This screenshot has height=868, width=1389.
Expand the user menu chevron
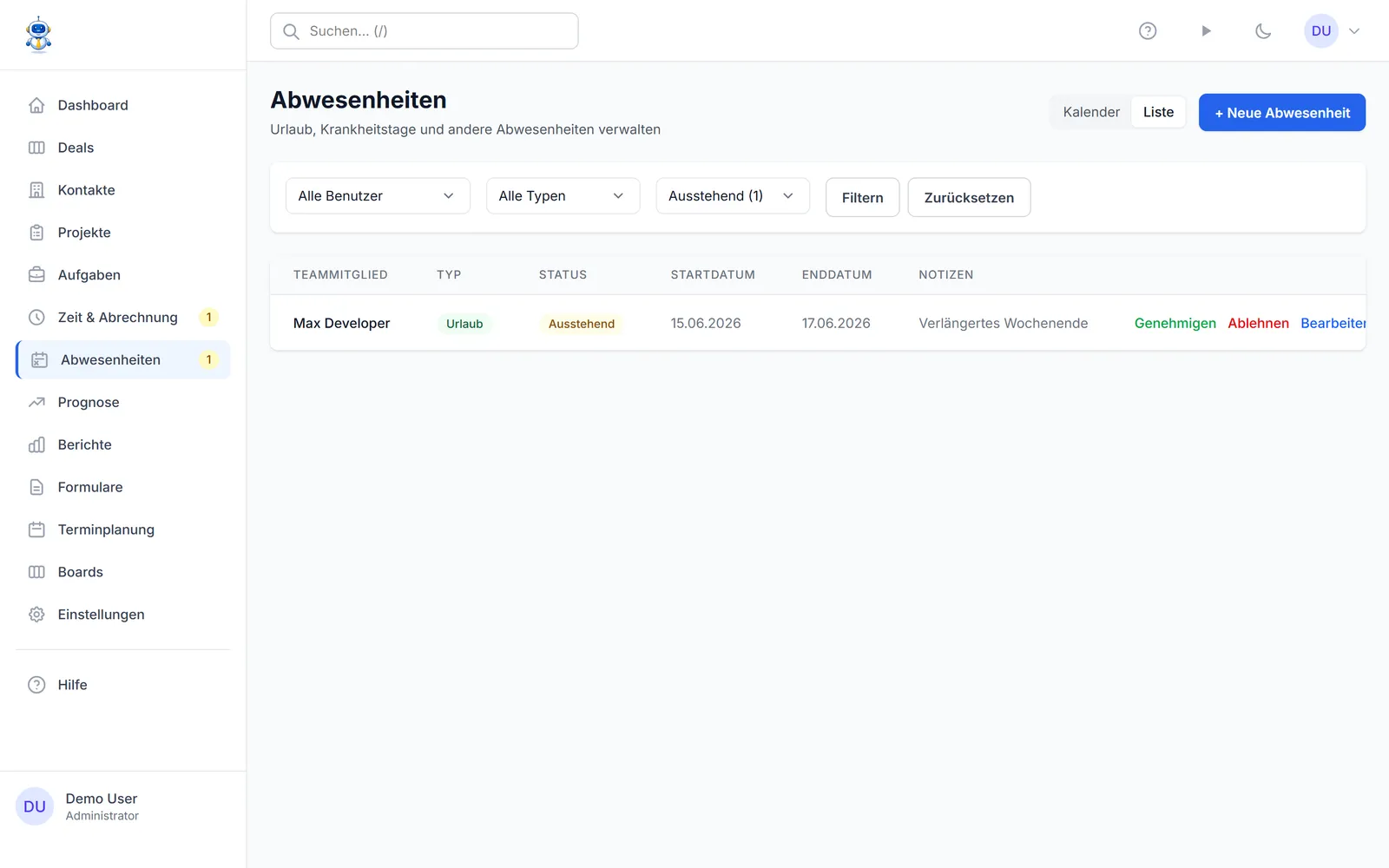click(x=1354, y=31)
